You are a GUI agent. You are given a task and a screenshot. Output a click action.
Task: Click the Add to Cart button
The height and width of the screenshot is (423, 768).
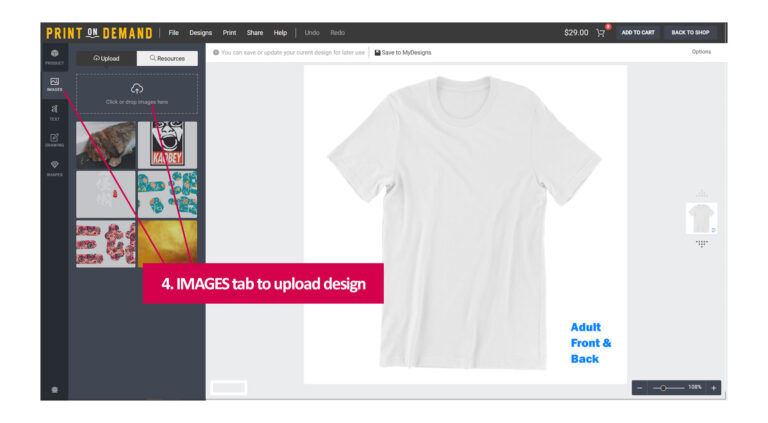637,32
